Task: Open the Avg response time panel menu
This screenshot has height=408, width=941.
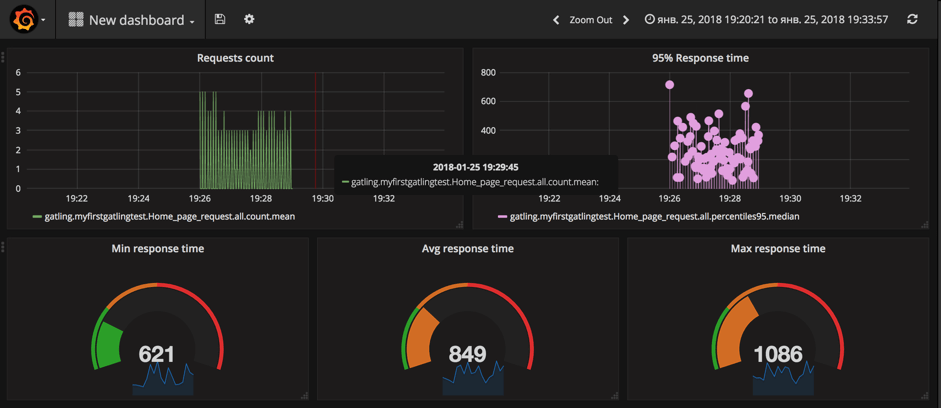Action: [x=467, y=248]
